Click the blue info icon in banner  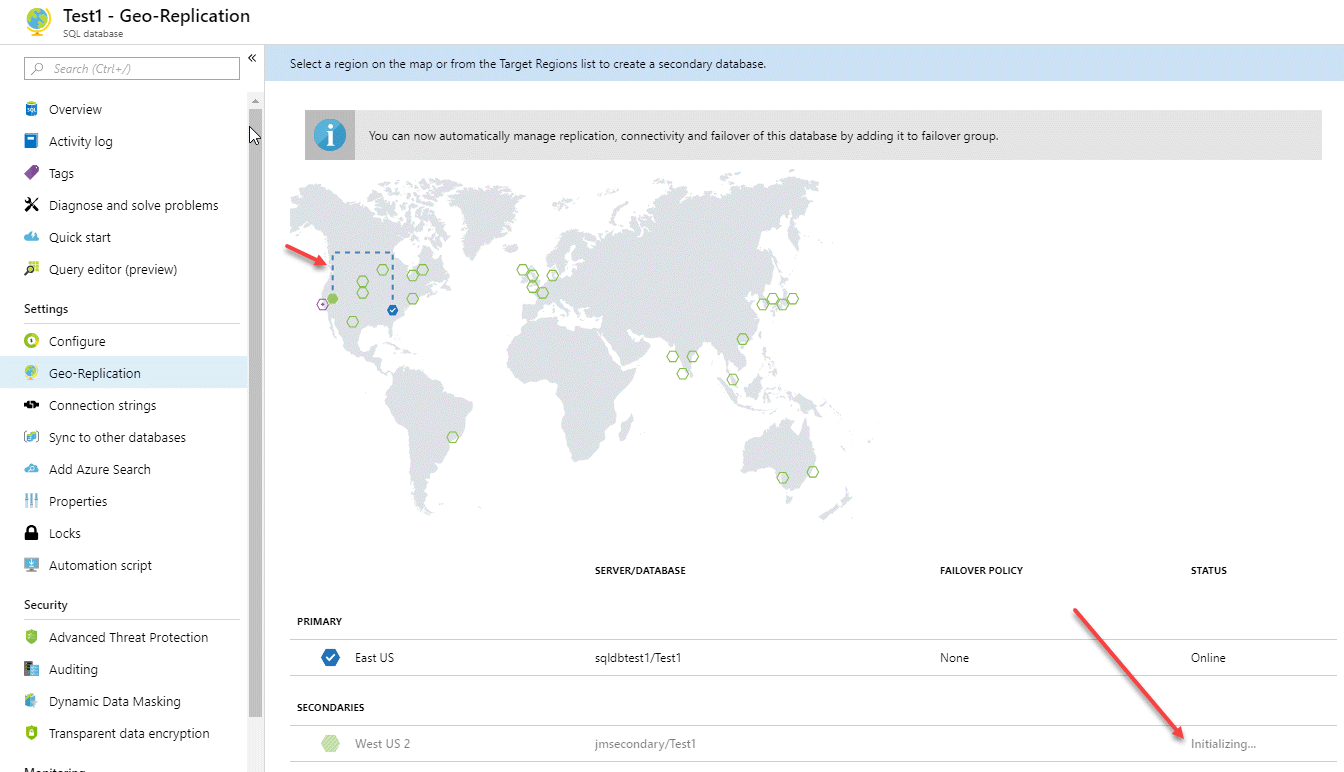coord(330,135)
